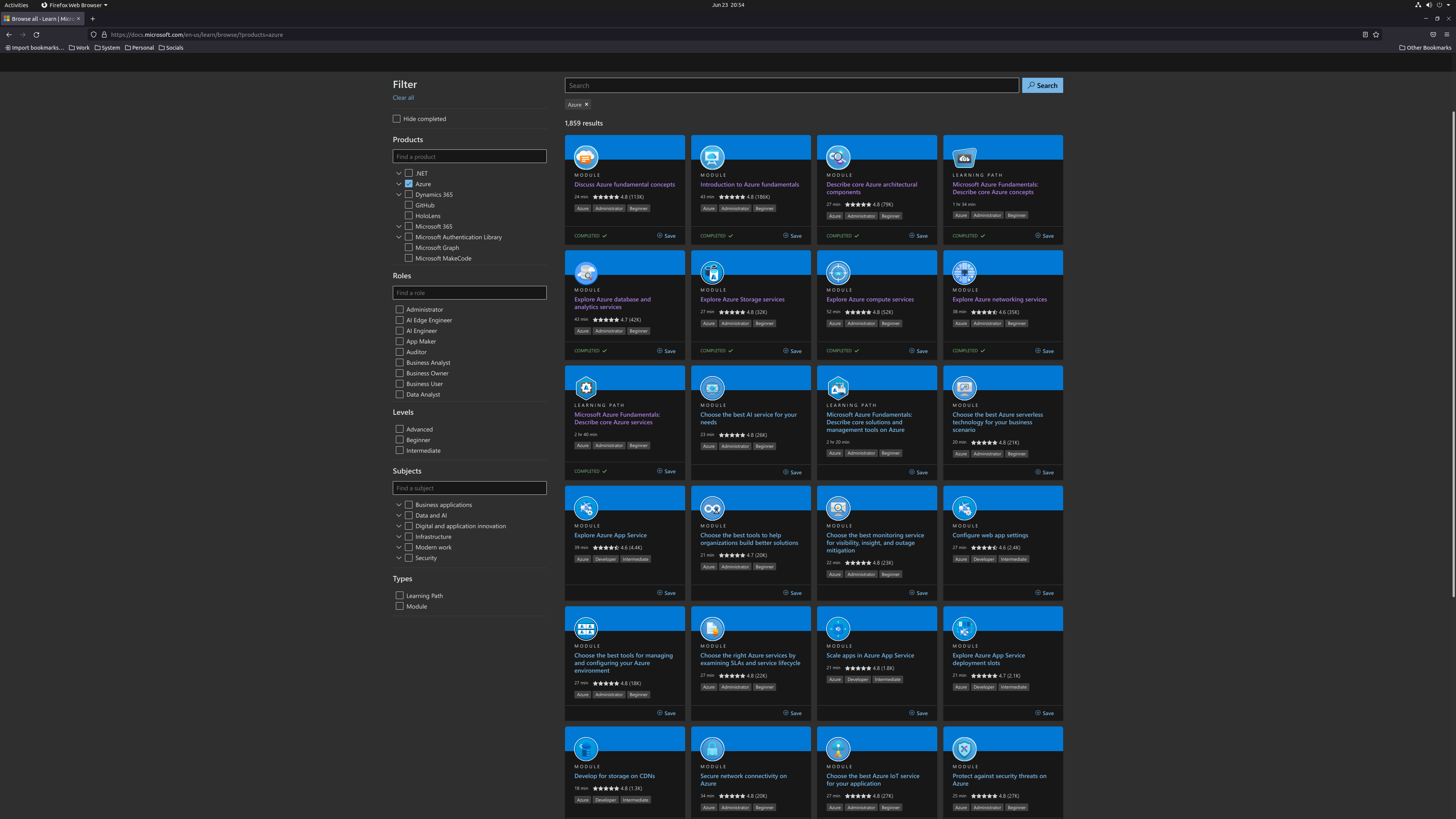Check the GitHub product checkbox

point(409,205)
